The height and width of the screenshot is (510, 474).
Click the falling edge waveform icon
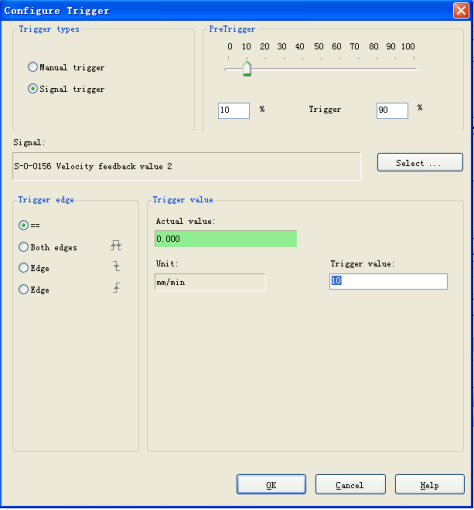116,266
